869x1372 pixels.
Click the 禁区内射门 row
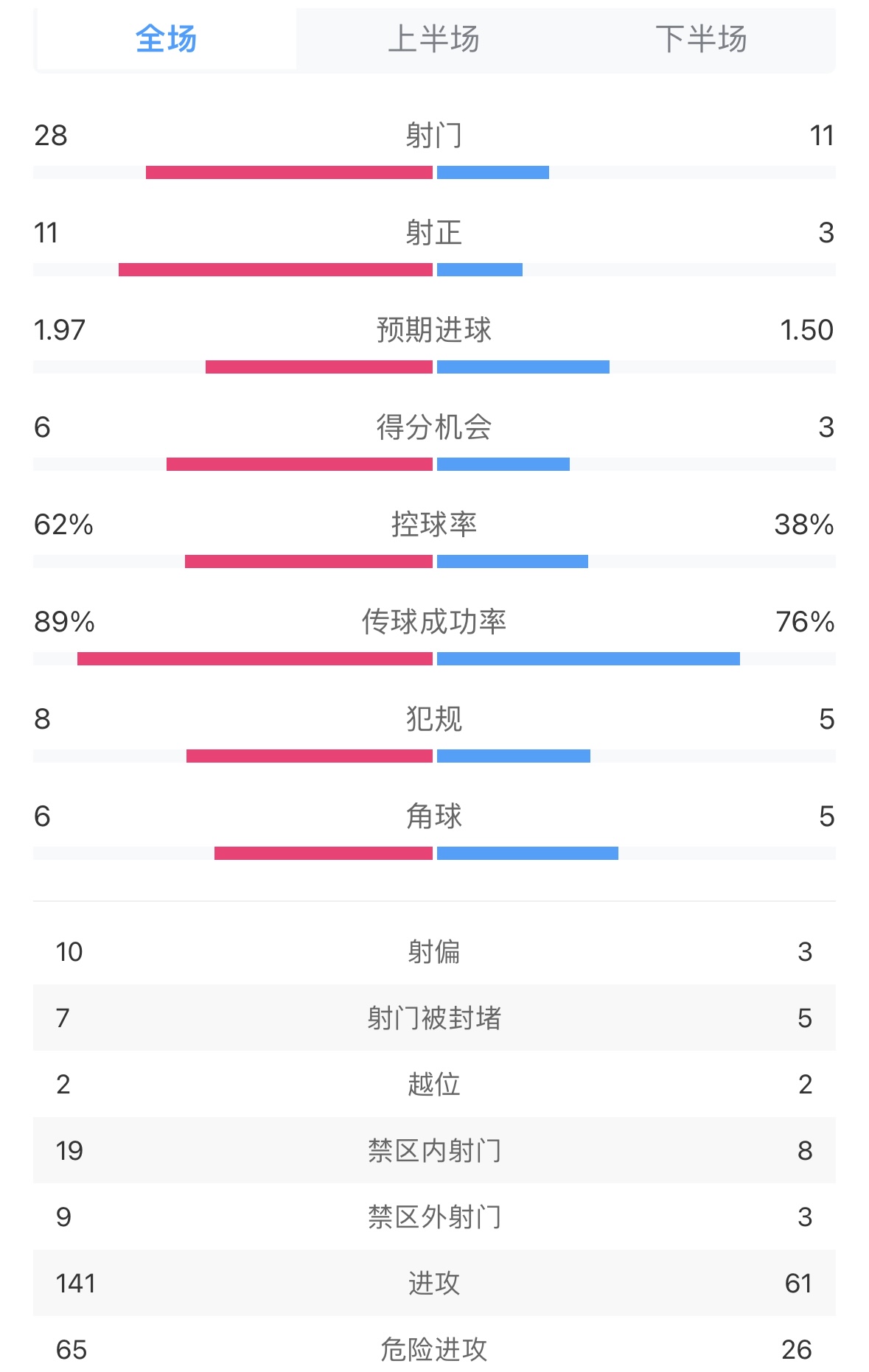[433, 1151]
